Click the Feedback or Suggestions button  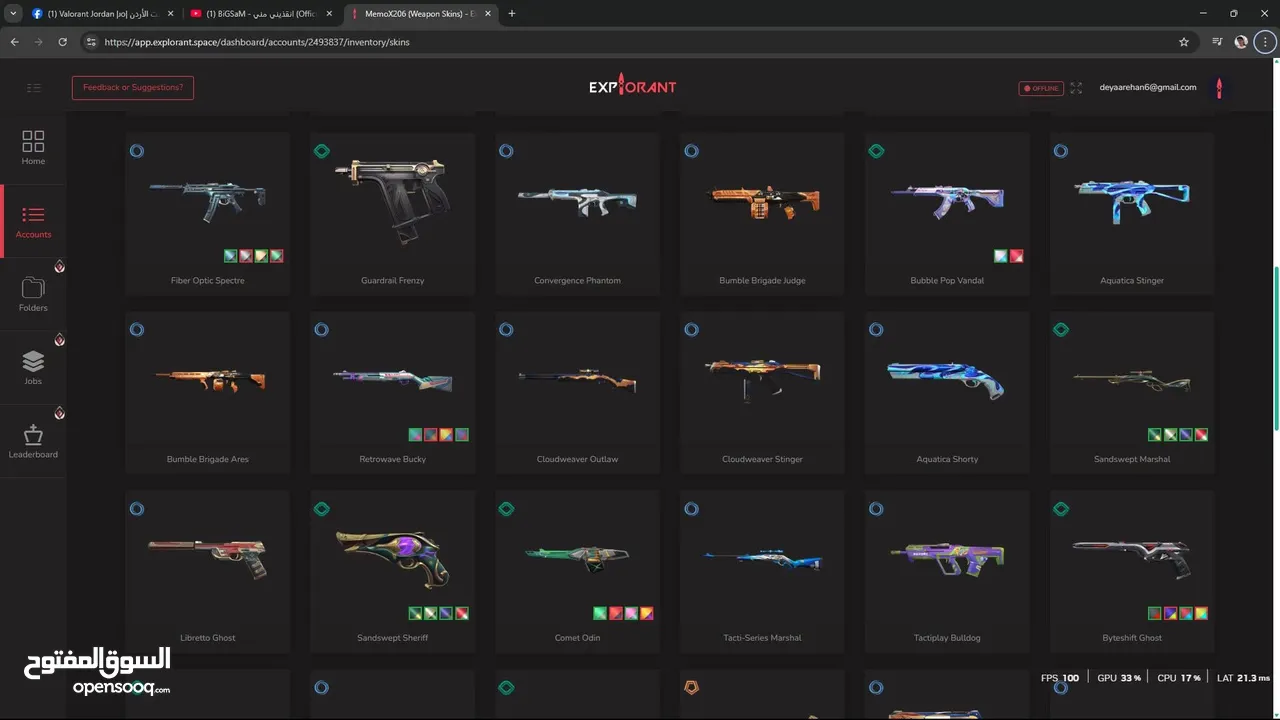click(133, 88)
